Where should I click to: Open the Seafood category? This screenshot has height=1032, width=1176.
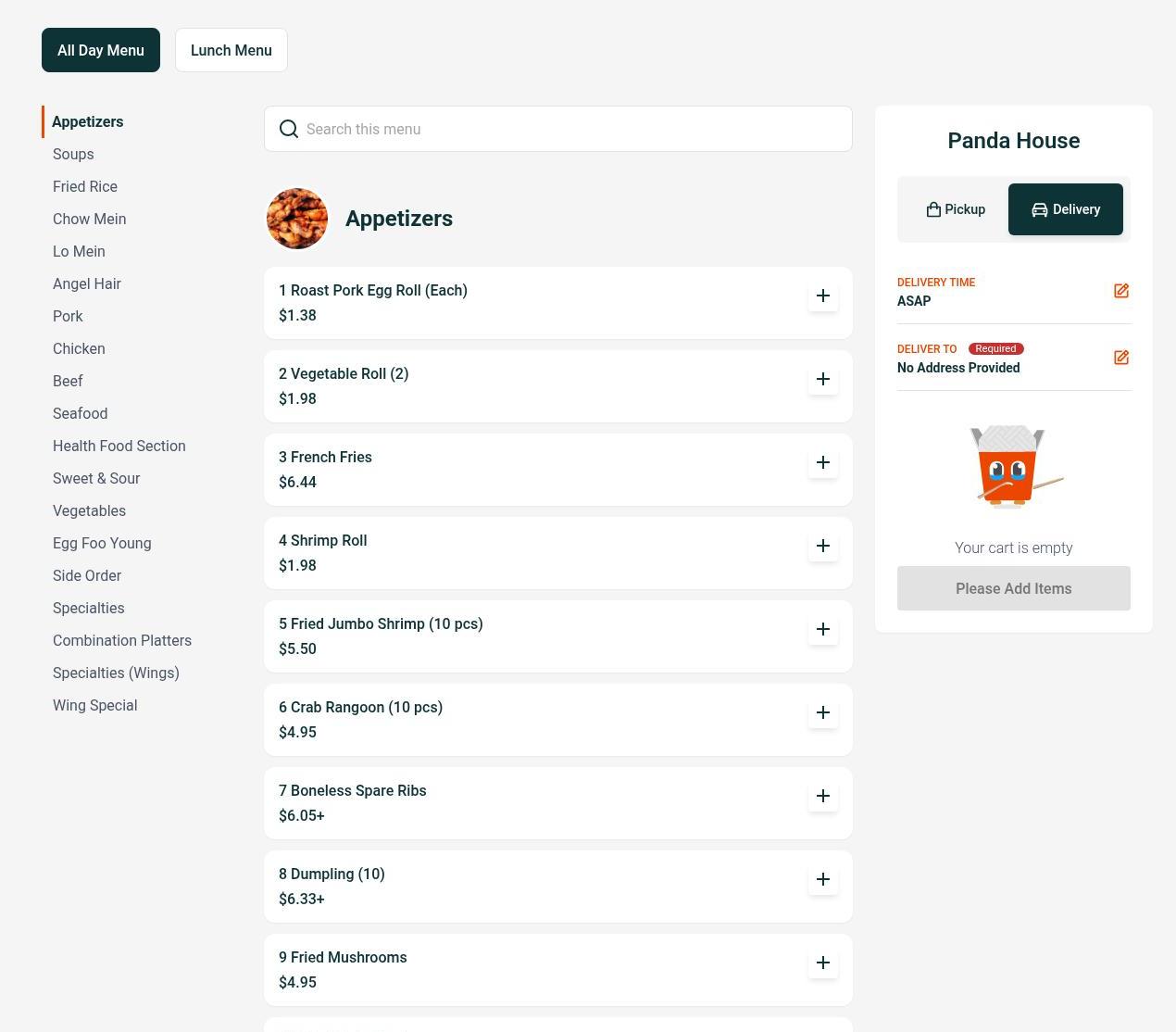[x=81, y=414]
